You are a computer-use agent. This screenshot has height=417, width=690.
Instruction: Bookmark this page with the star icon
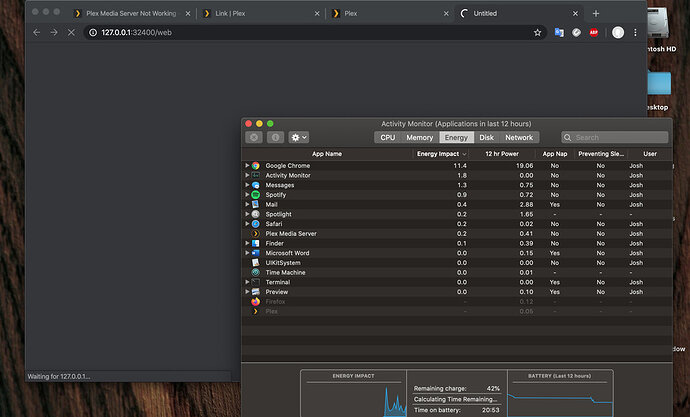point(537,33)
